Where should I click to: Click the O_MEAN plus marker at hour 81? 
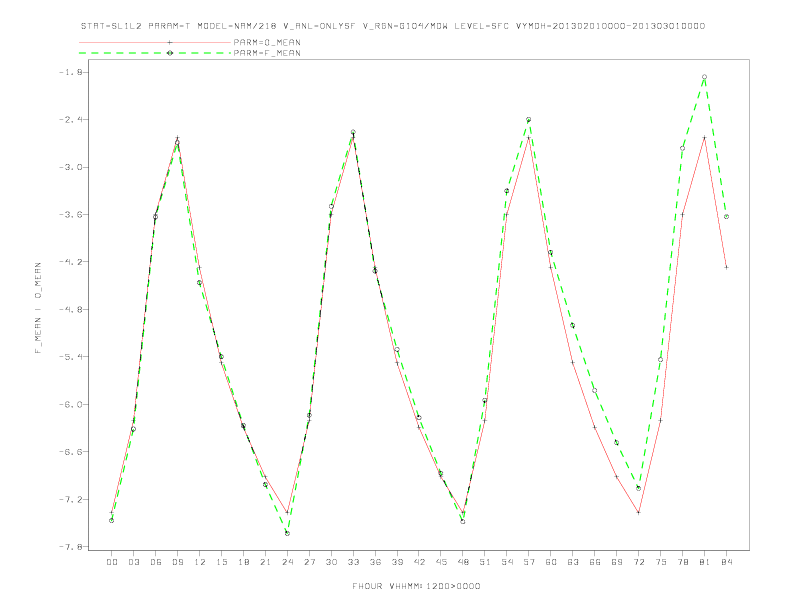pos(704,137)
